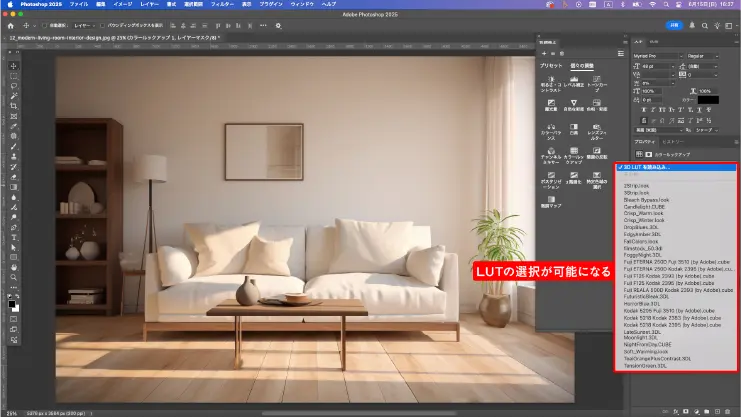Add Invert adjustment (階調の反転)
This screenshot has height=418, width=741.
pos(597,154)
